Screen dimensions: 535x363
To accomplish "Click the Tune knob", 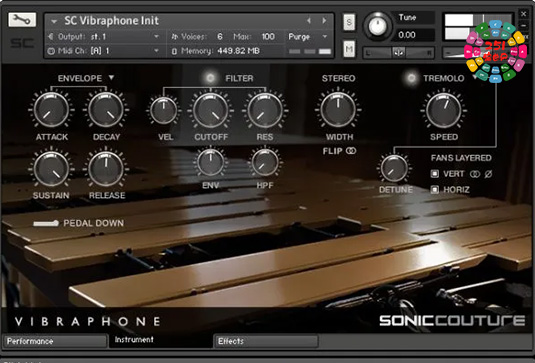I will click(x=378, y=26).
